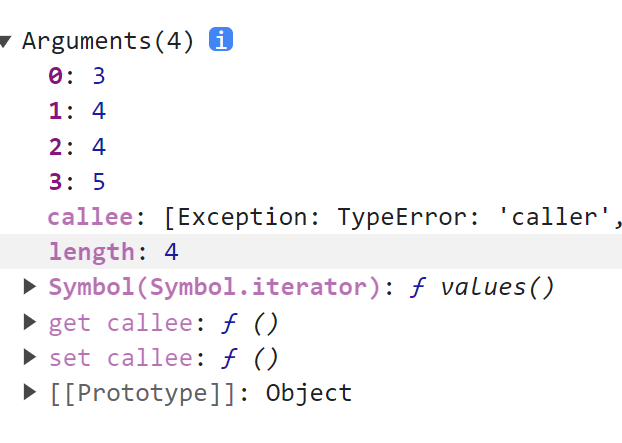
Task: Expand the set callee function
Action: (x=30, y=357)
